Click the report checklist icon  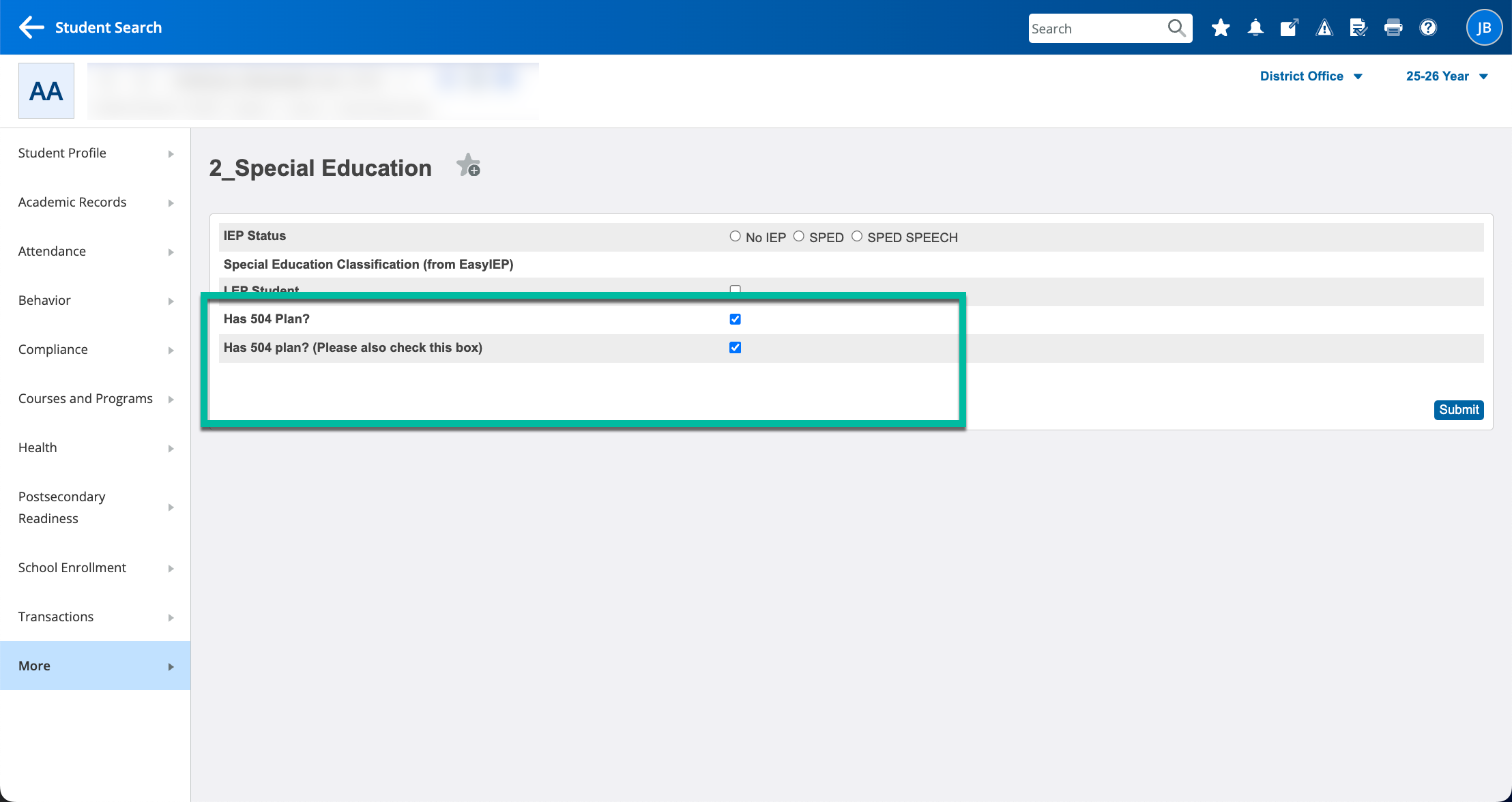1358,28
